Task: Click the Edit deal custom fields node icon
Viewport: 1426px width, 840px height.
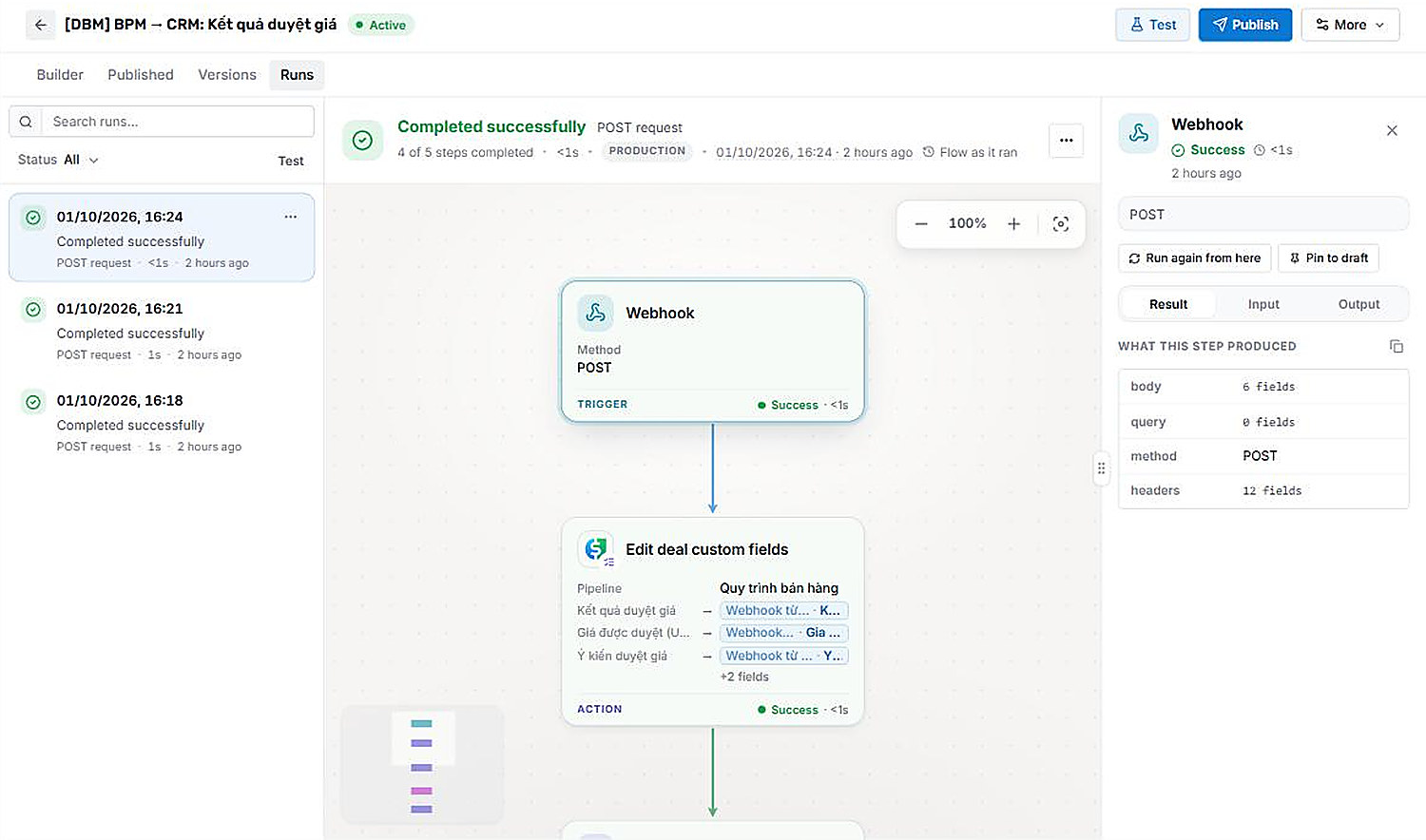Action: coord(596,549)
